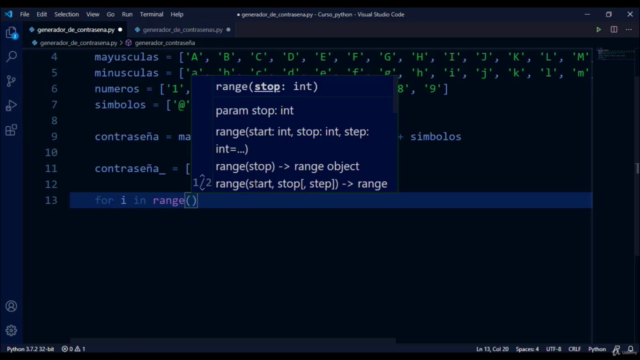Click contraseña_ variable on line 11
The image size is (640, 360).
click(130, 169)
